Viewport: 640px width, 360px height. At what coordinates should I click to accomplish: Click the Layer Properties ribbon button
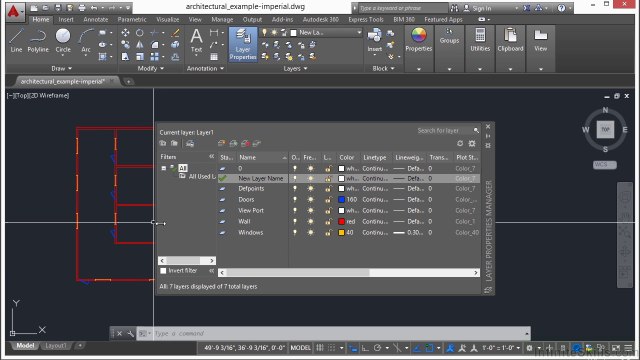pos(243,44)
